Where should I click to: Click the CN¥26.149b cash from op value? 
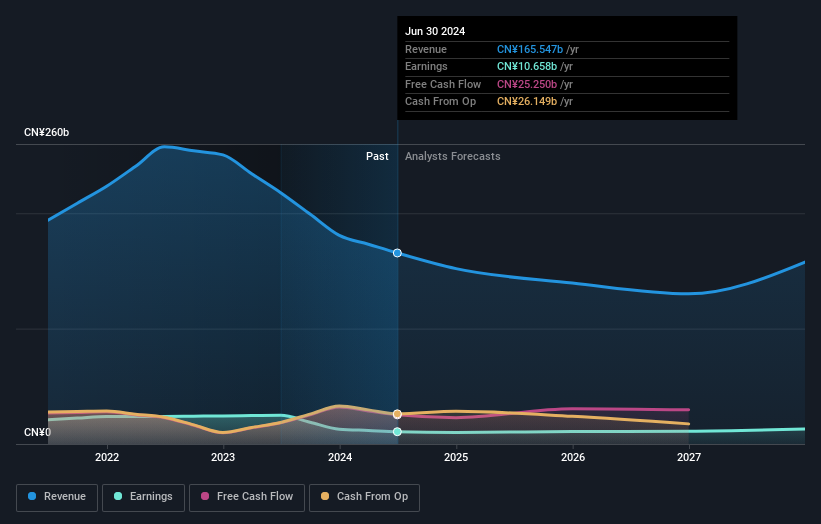527,102
